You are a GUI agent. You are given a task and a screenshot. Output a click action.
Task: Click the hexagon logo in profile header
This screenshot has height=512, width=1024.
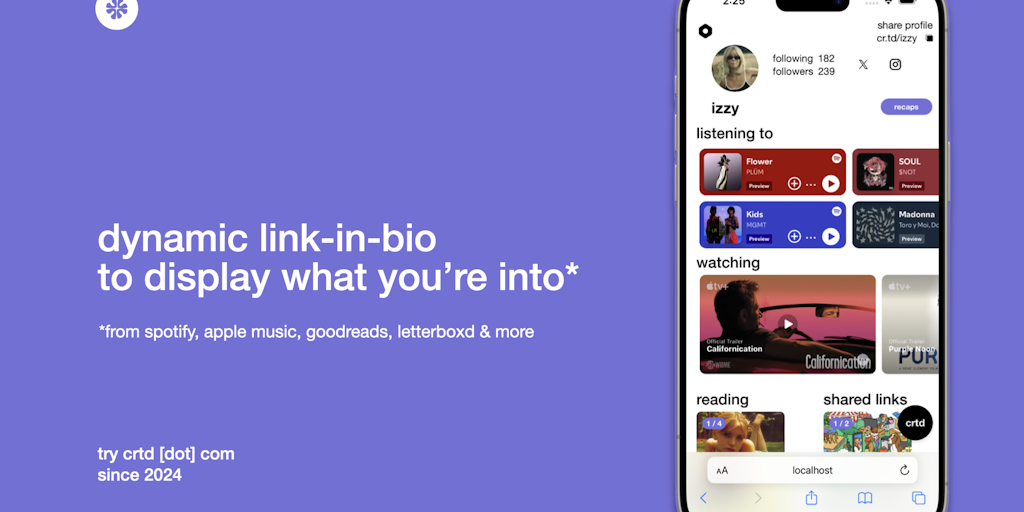click(705, 31)
